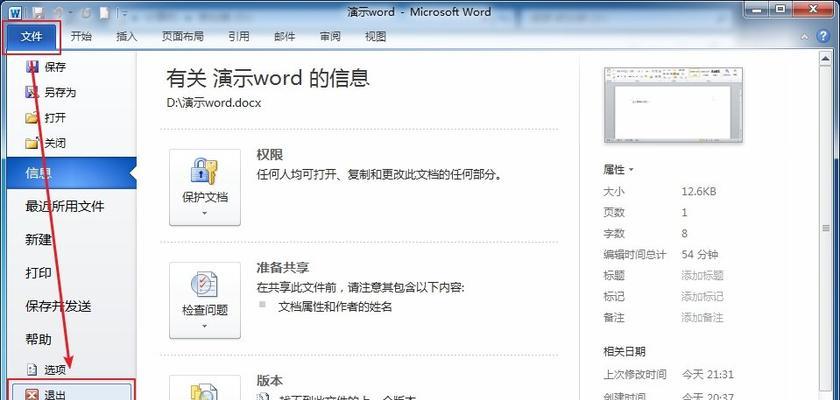Open the 文件 tab
Image resolution: width=840 pixels, height=400 pixels.
(31, 37)
